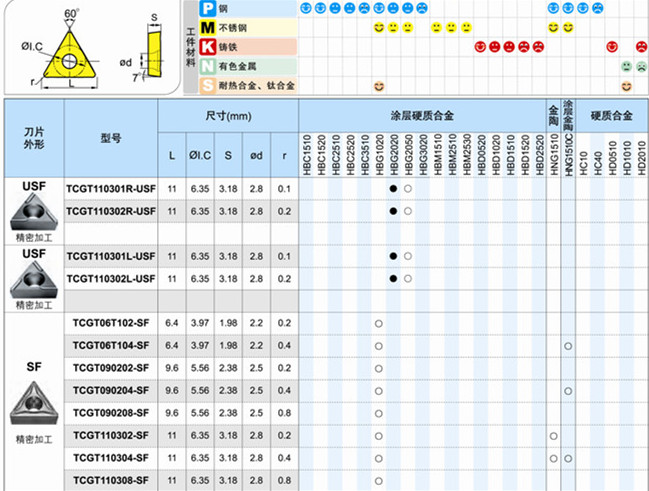The image size is (649, 491).
Task: Click the insert side-view thickness diagram
Action: [148, 45]
